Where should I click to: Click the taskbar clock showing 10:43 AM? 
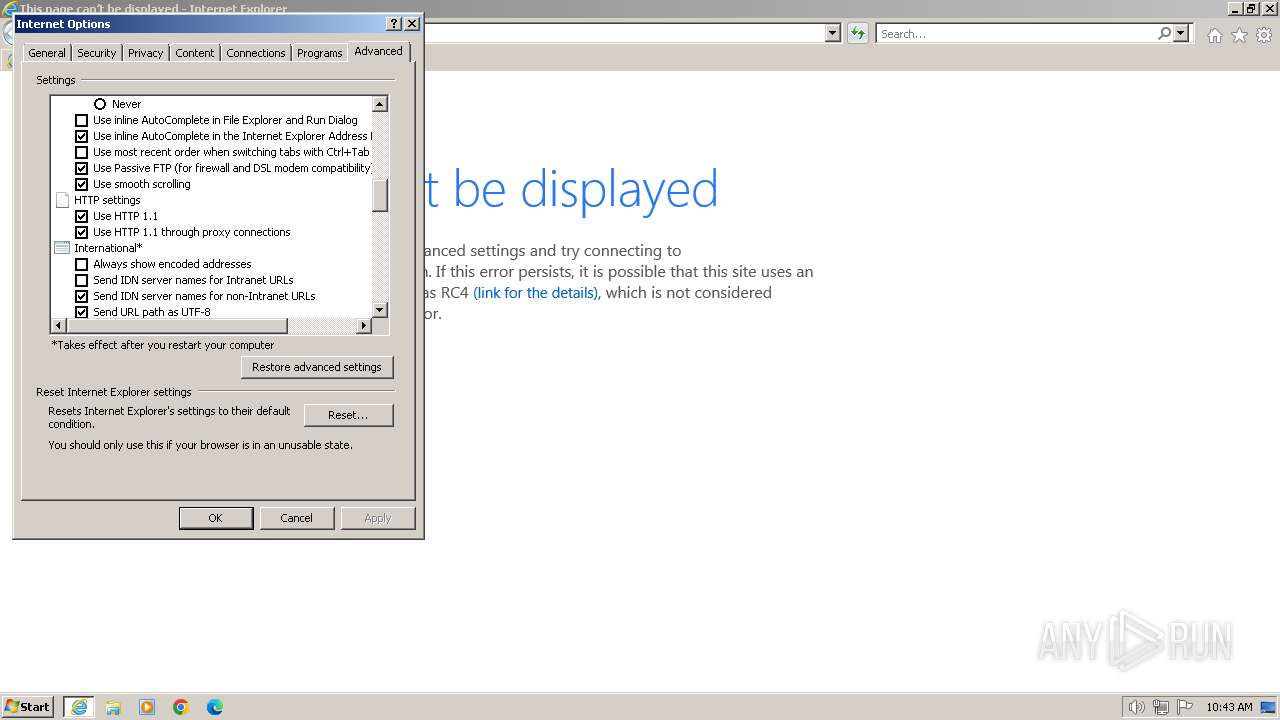click(x=1229, y=707)
